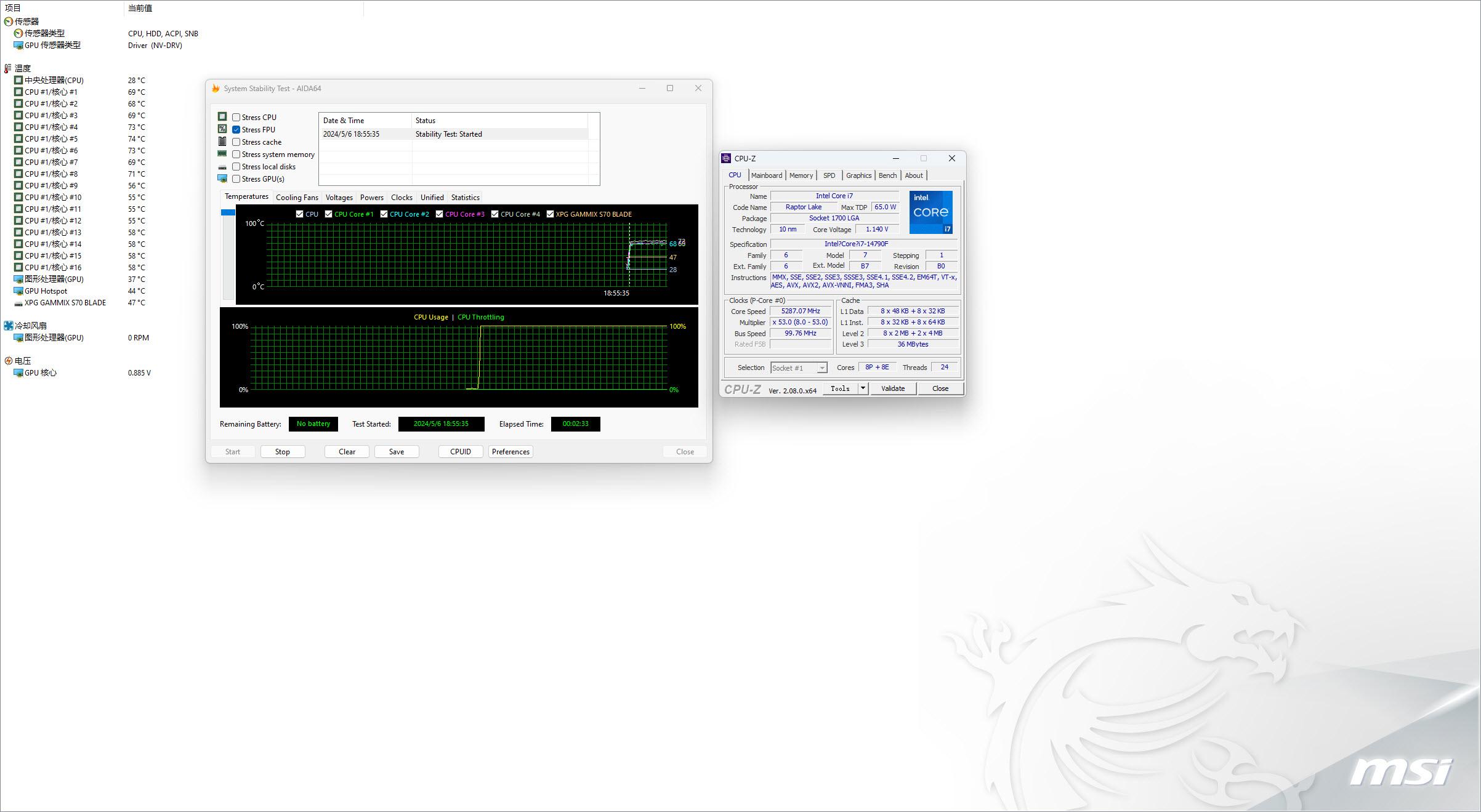Image resolution: width=1481 pixels, height=812 pixels.
Task: Uncheck the Stress FPU option
Action: pyautogui.click(x=236, y=129)
